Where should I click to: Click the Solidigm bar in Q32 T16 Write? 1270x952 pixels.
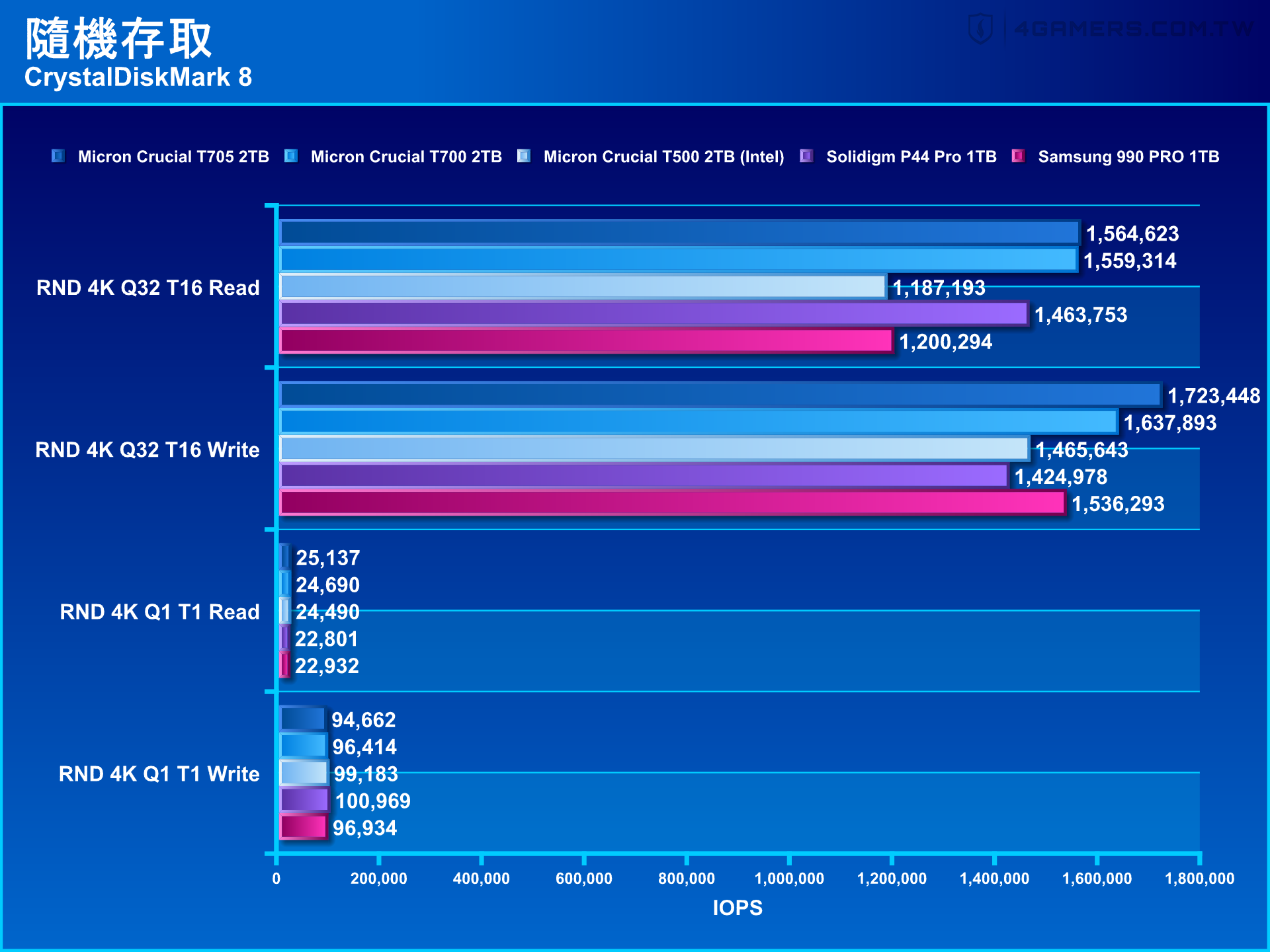click(x=644, y=475)
